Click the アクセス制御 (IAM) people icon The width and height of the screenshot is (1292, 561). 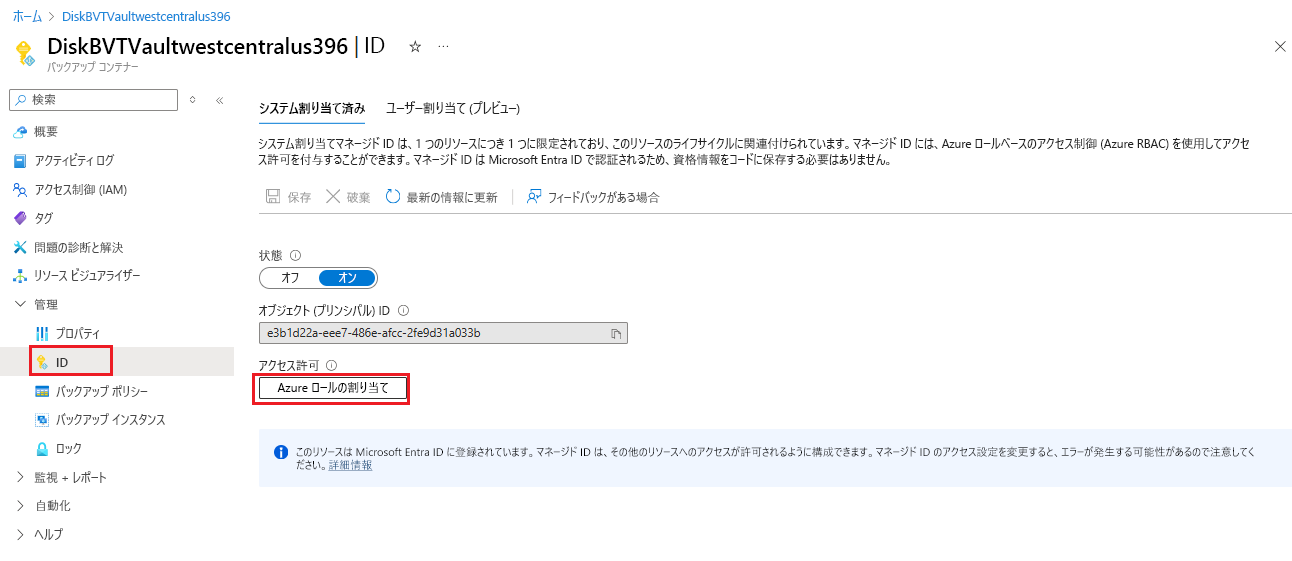coord(20,190)
